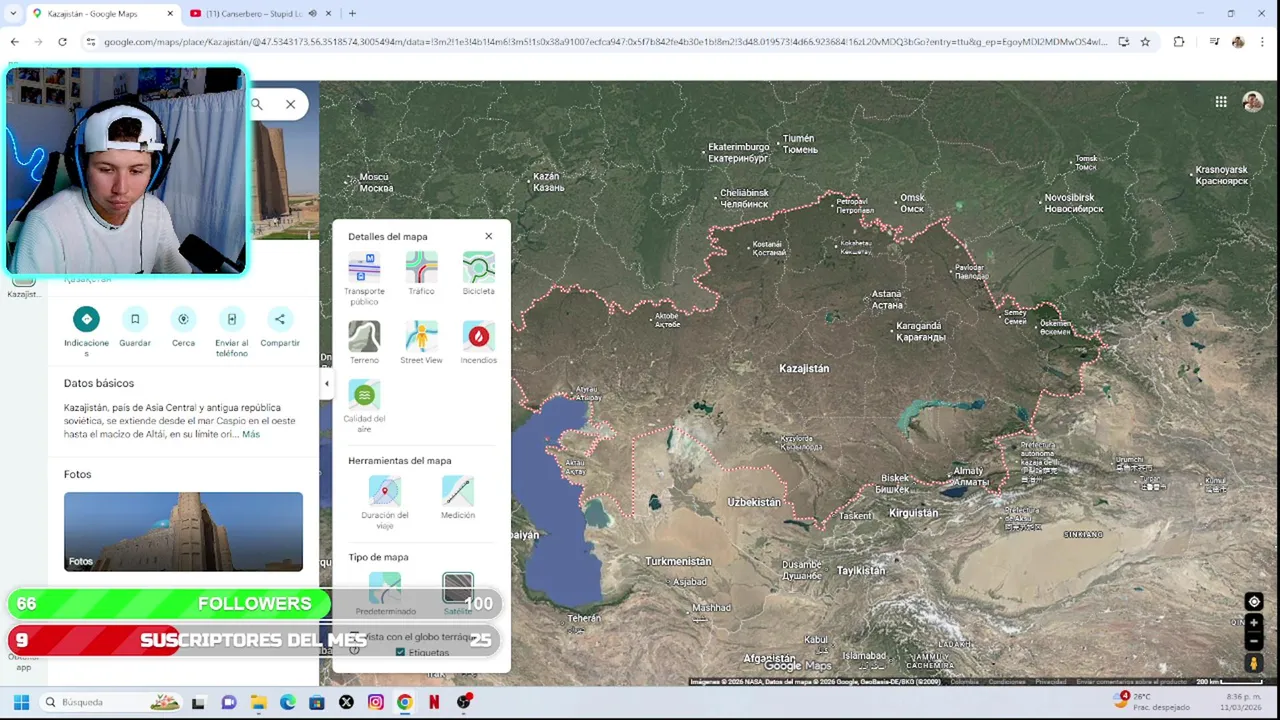This screenshot has height=720, width=1280.
Task: Select the Transporte público layer
Action: (364, 279)
